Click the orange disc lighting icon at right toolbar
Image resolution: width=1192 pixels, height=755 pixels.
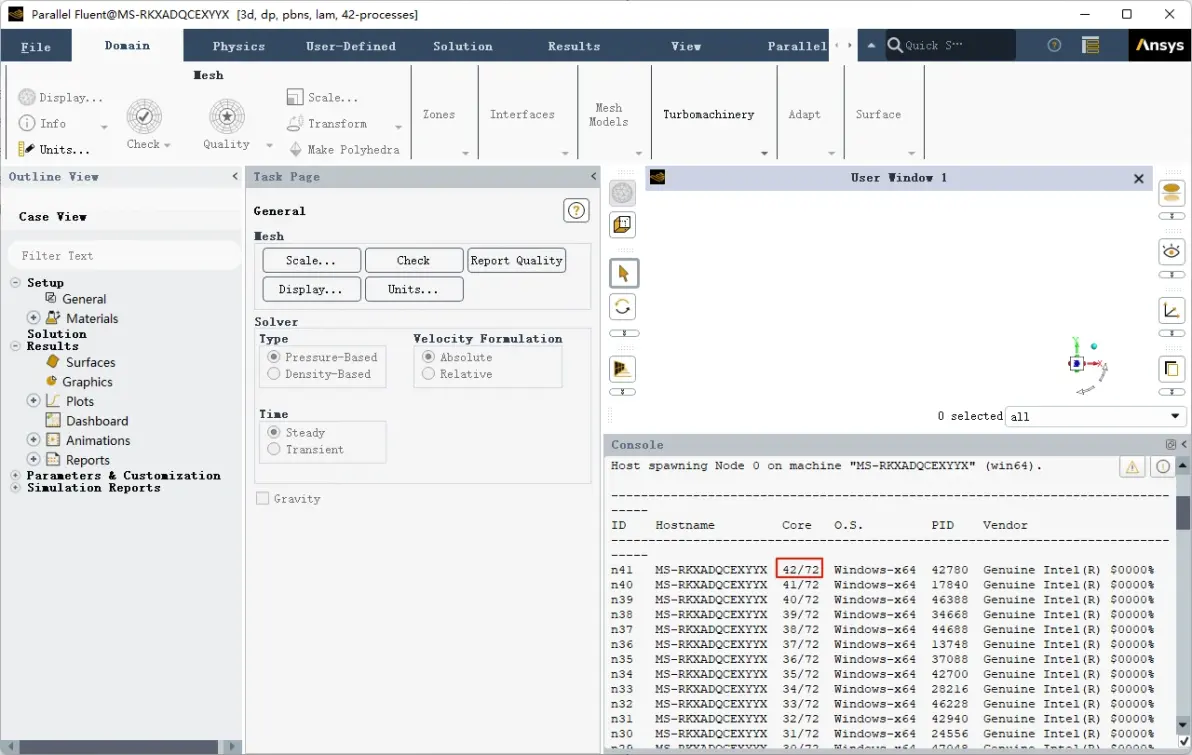1171,193
